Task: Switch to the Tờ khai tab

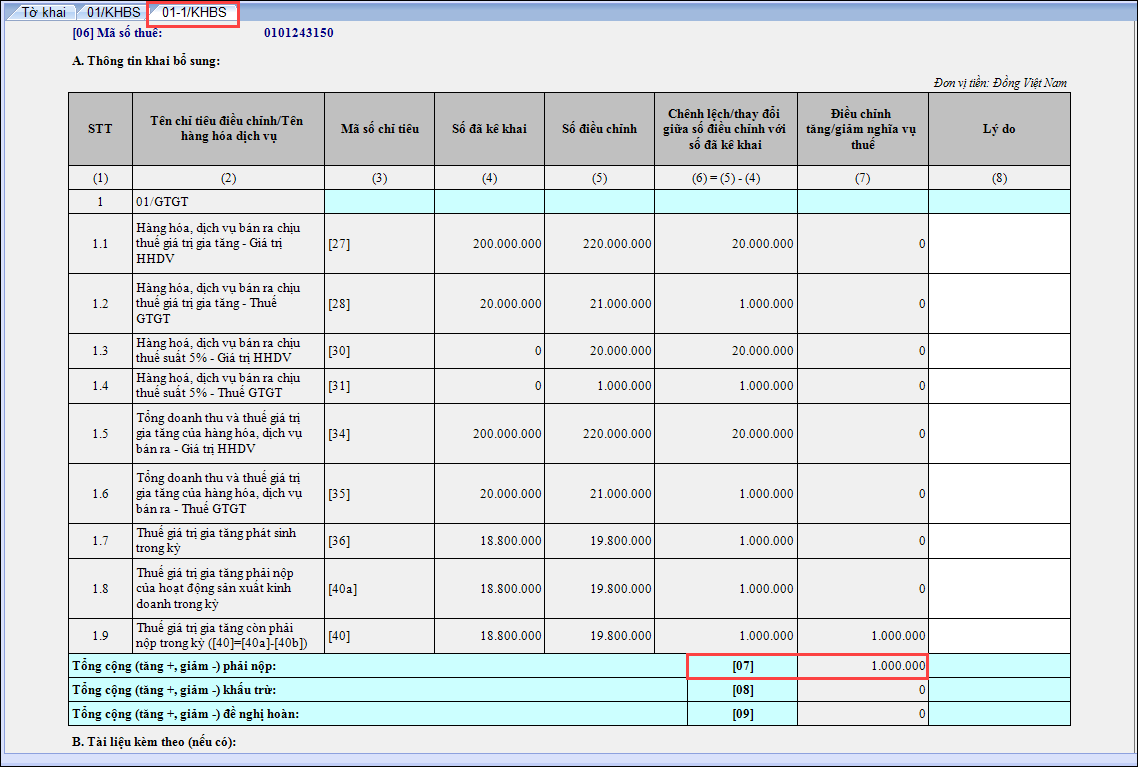Action: tap(43, 13)
